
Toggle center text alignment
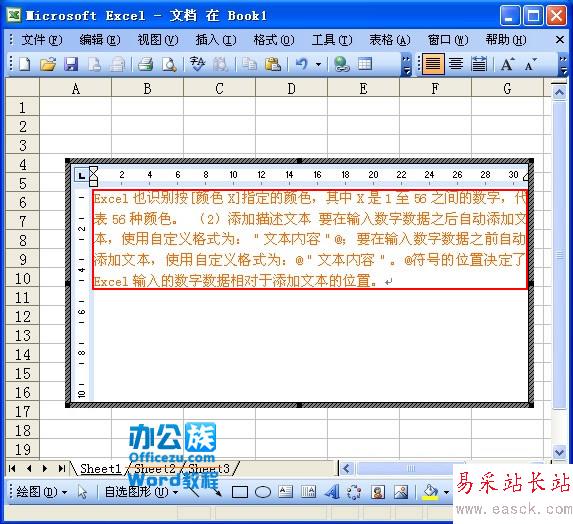coord(456,65)
